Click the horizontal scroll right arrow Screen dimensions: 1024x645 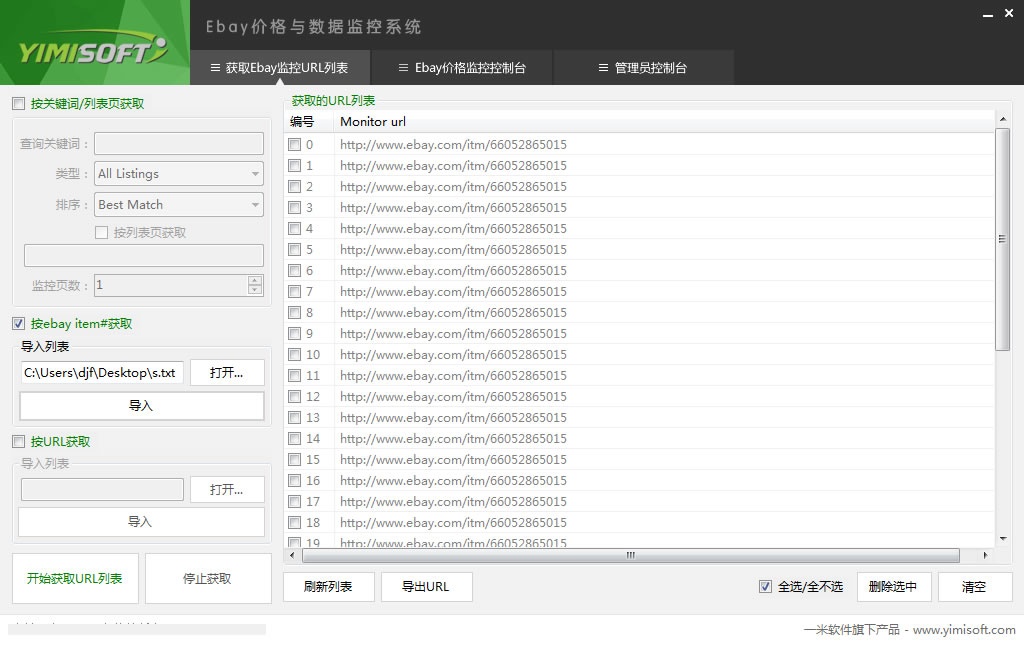click(x=985, y=556)
